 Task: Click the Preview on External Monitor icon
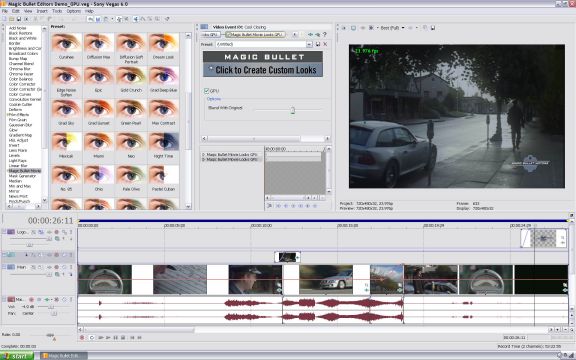point(353,28)
